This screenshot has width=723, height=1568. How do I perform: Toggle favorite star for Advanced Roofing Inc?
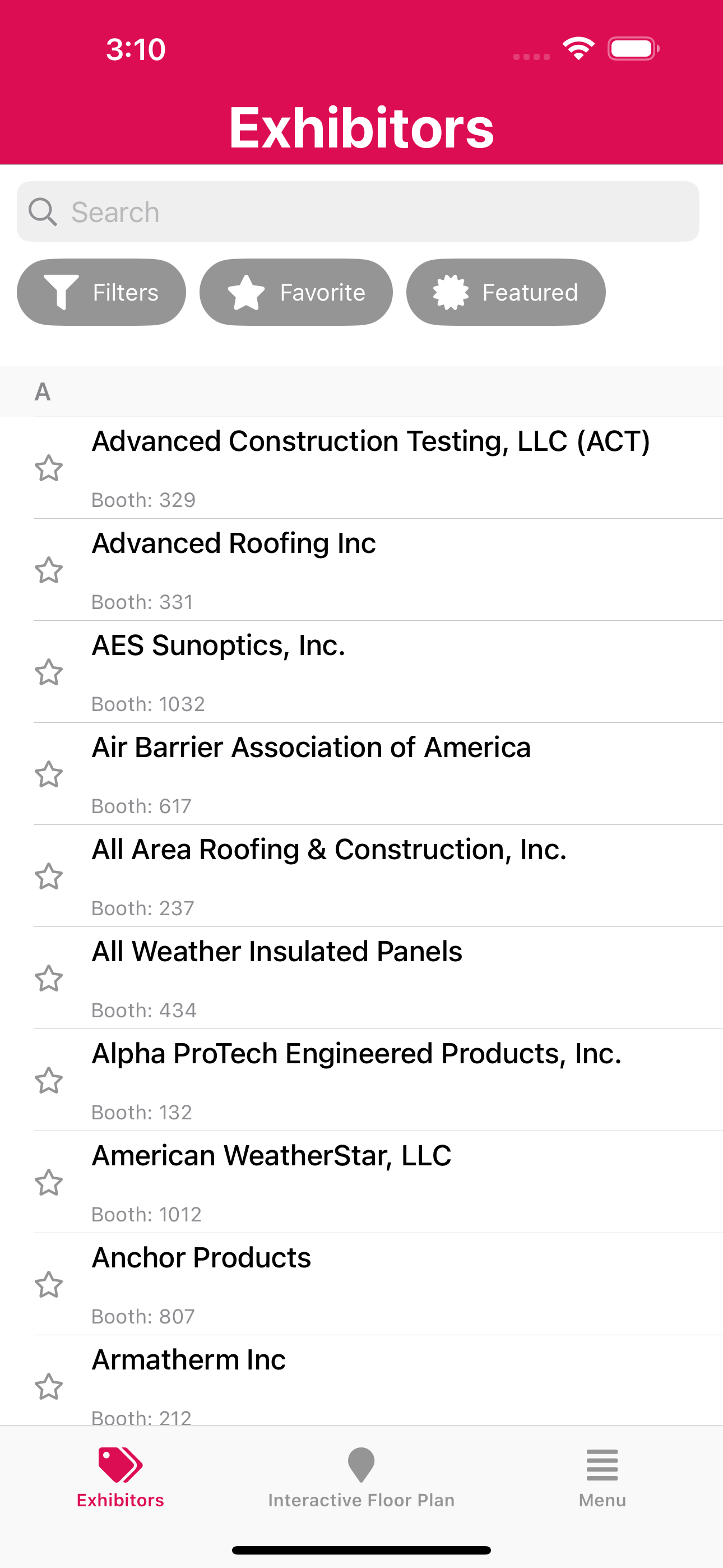point(49,570)
